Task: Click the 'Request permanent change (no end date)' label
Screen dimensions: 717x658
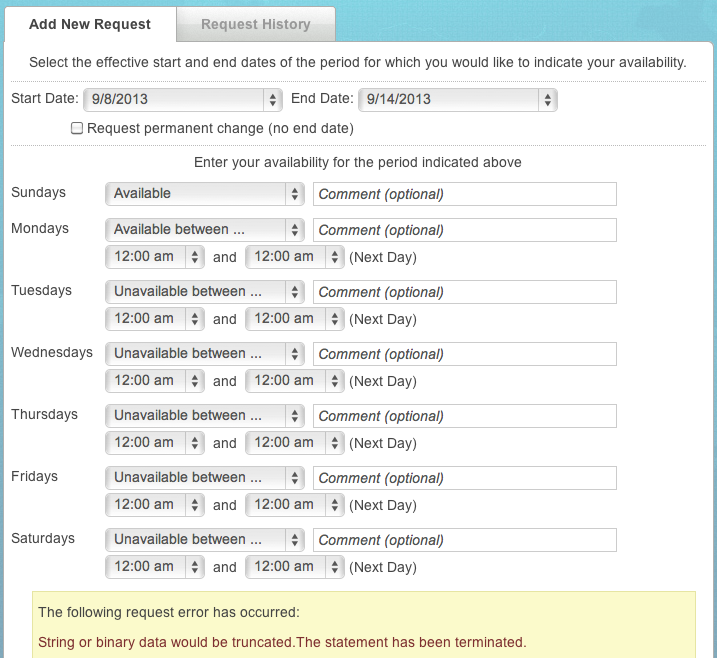Action: point(220,128)
